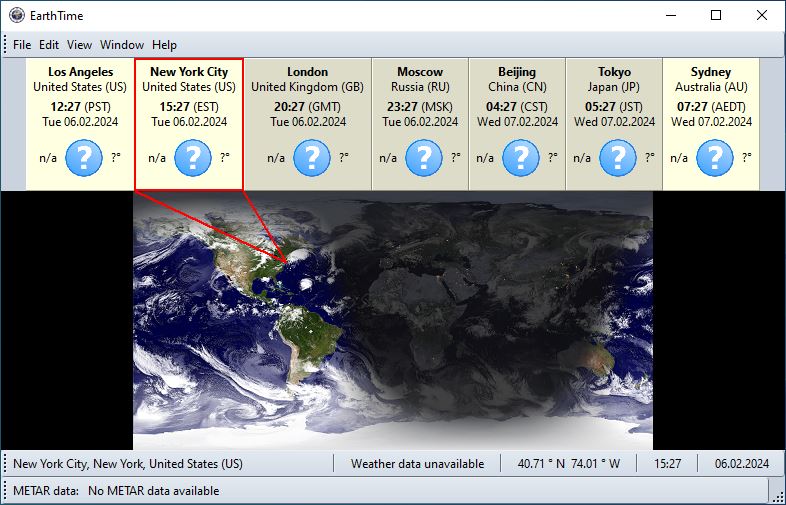Click the menu bar grip handle
The height and width of the screenshot is (505, 786).
coord(5,45)
